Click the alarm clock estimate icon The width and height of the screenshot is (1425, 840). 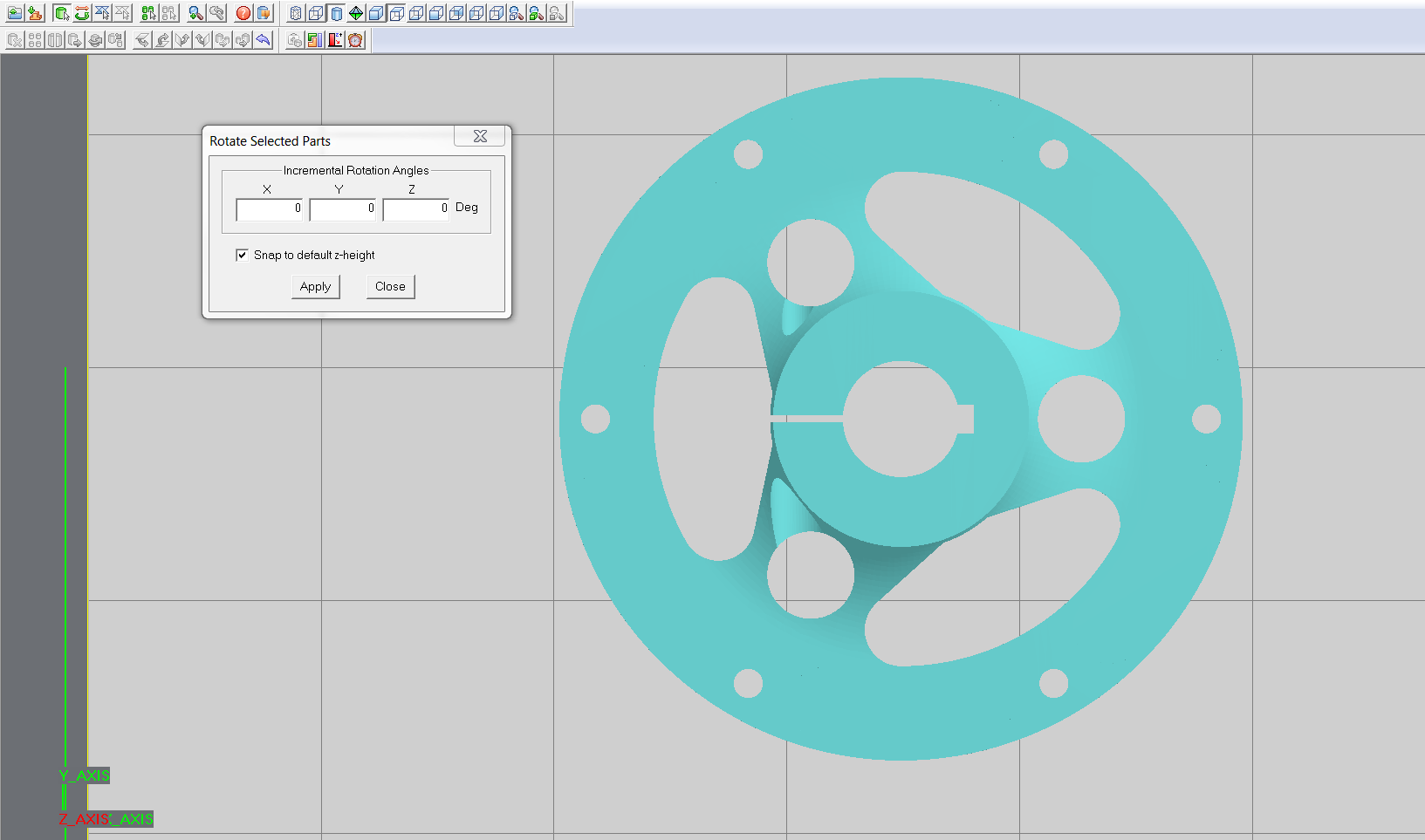pos(355,40)
